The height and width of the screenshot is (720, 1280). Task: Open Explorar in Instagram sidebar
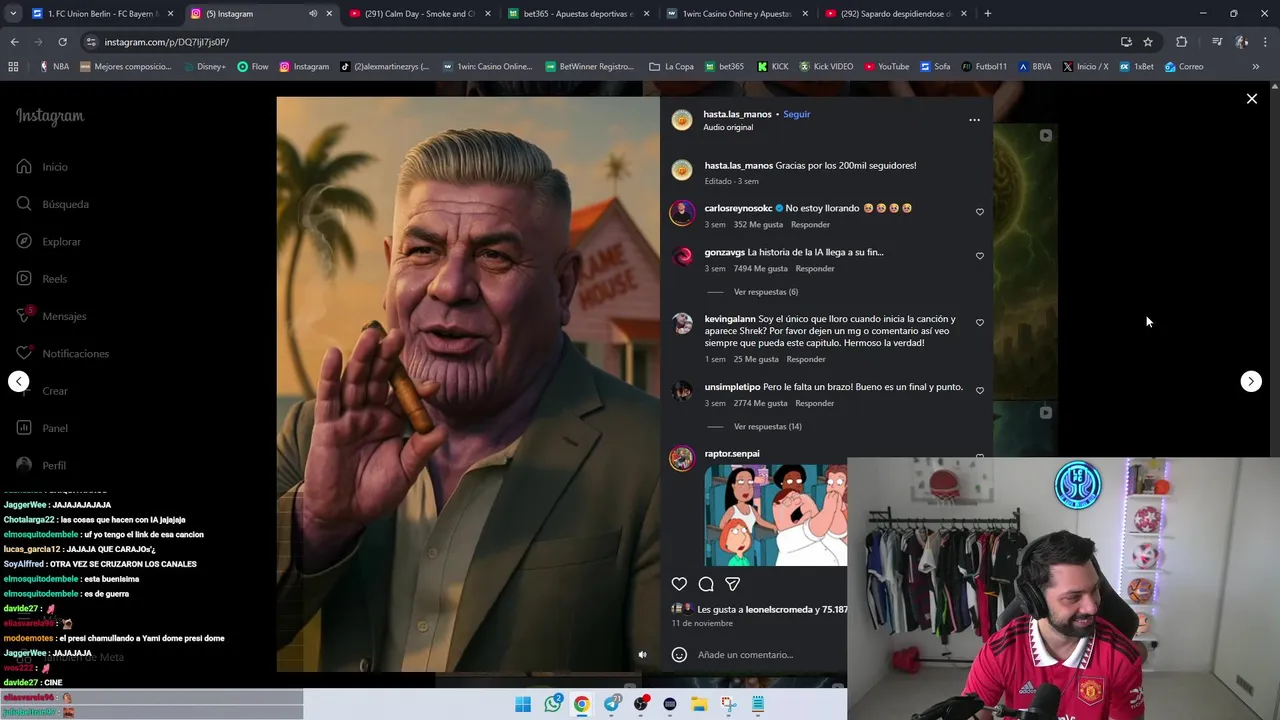coord(48,242)
